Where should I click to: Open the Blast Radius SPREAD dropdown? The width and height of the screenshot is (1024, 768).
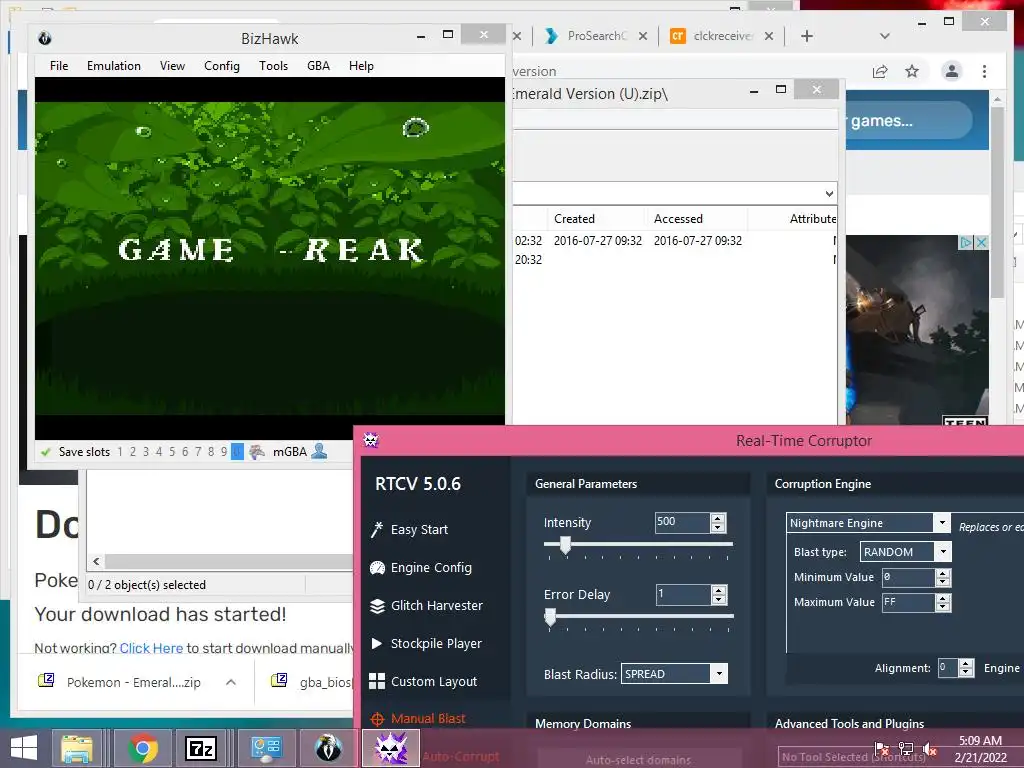(719, 674)
